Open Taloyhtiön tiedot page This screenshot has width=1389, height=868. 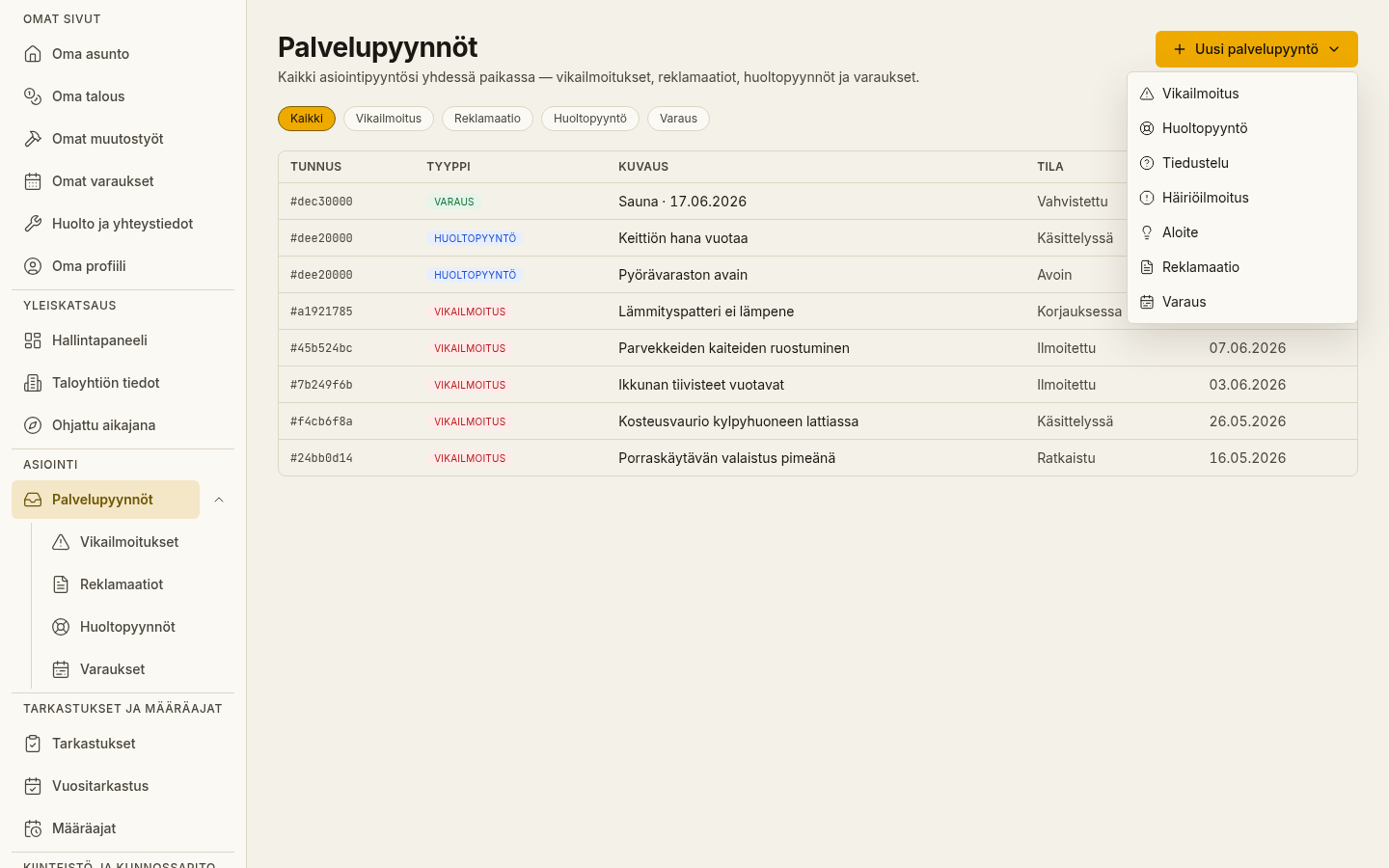(123, 383)
